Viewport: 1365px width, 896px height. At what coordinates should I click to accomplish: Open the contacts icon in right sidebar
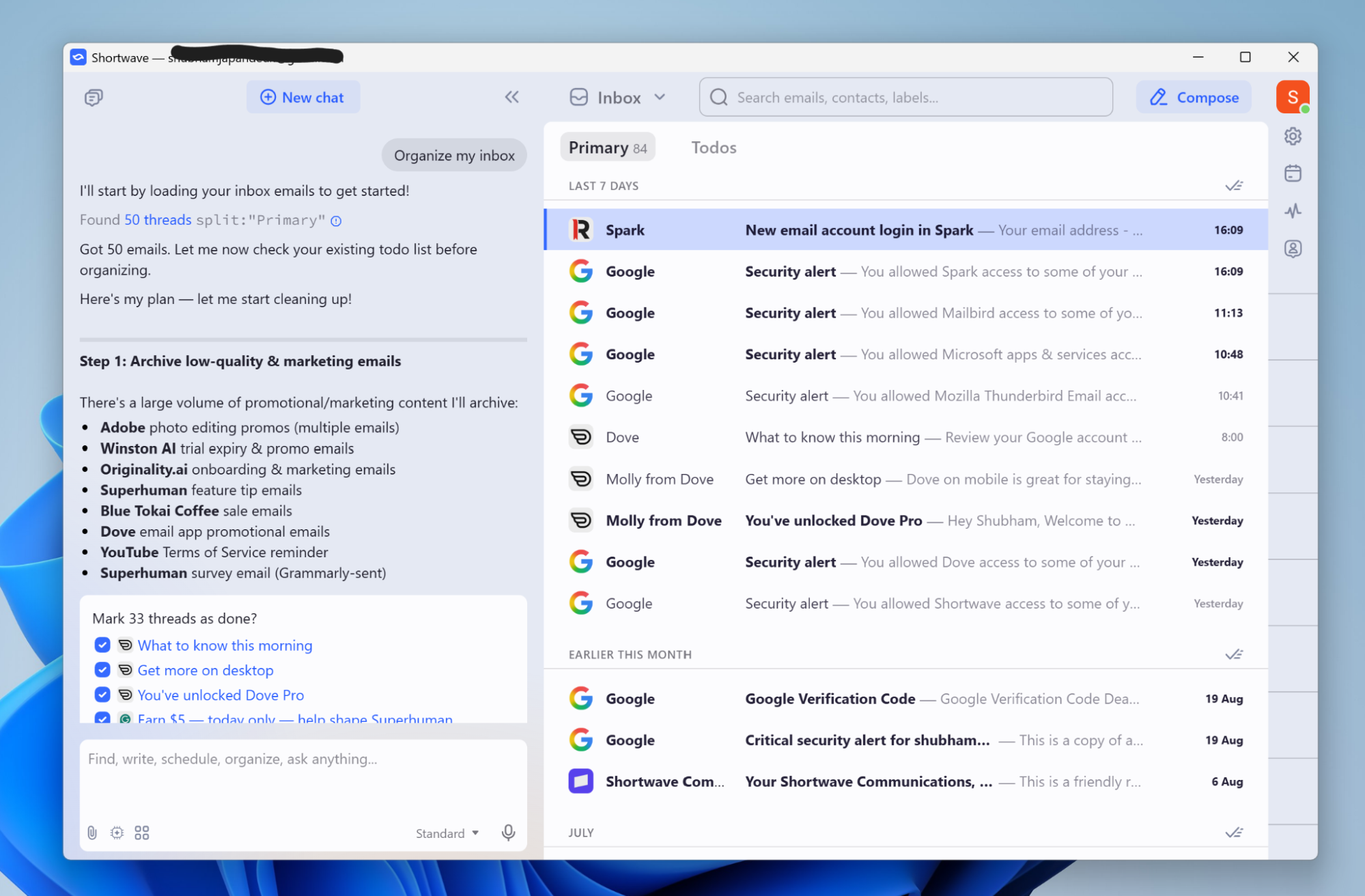coord(1293,249)
